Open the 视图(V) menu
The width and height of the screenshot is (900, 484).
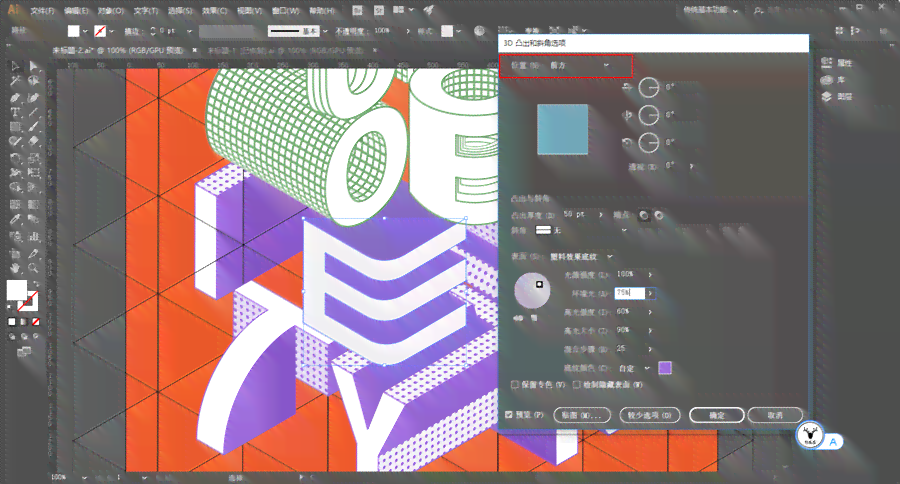coord(249,11)
